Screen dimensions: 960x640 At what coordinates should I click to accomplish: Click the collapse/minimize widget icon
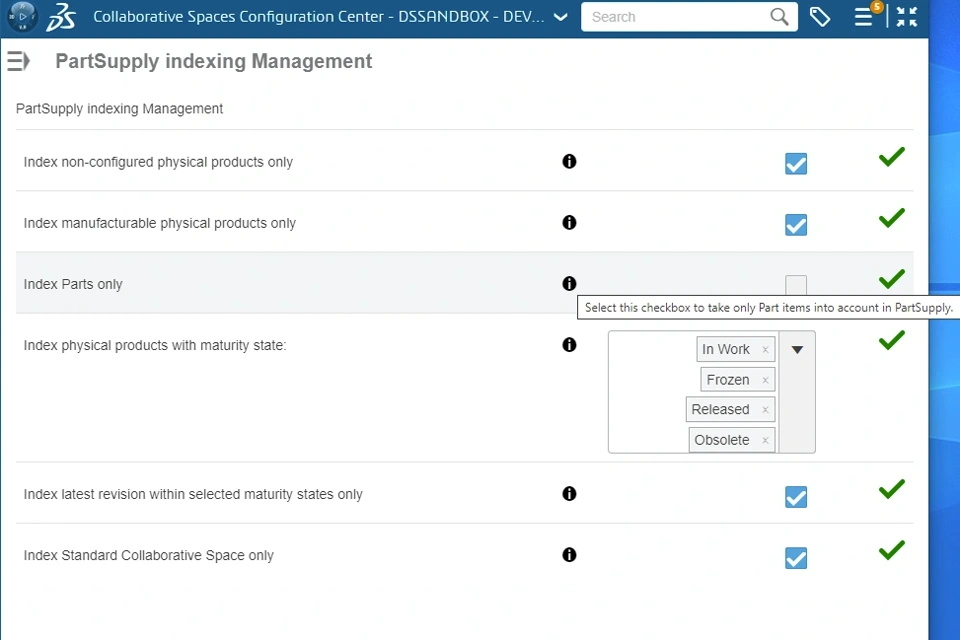pyautogui.click(x=907, y=17)
